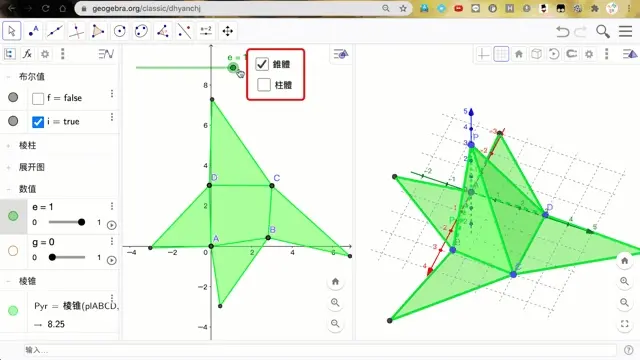Image resolution: width=640 pixels, height=360 pixels.
Task: Collapse the 棱锥 group
Action: point(8,281)
